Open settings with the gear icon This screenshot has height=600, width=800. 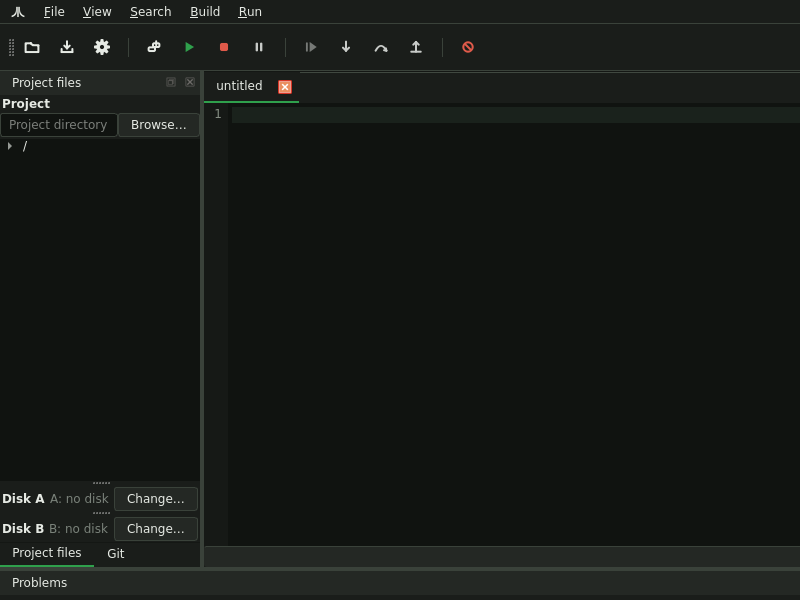coord(102,47)
